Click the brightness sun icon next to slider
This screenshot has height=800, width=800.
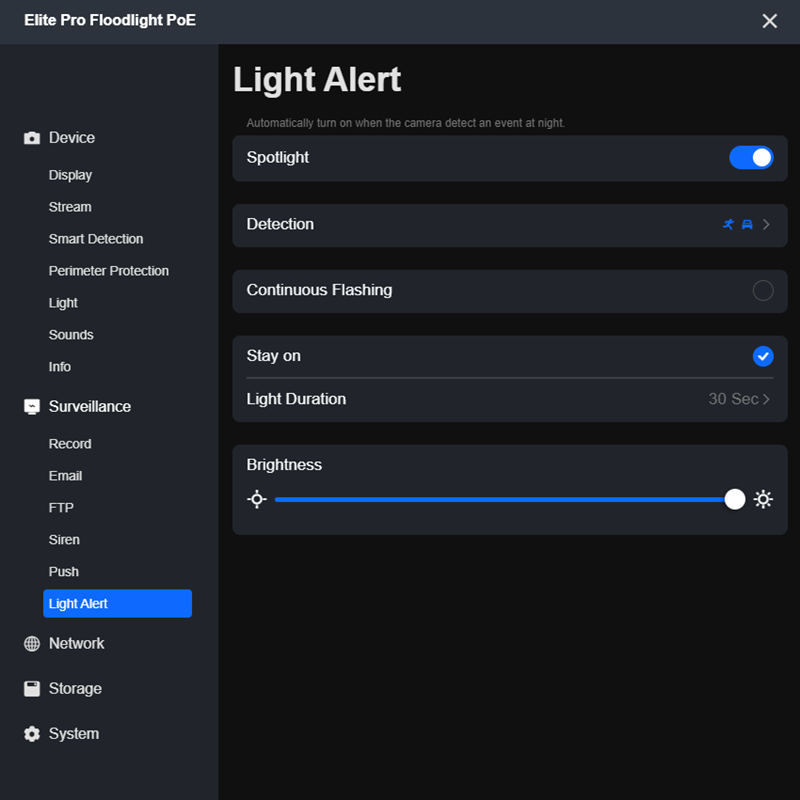point(763,499)
